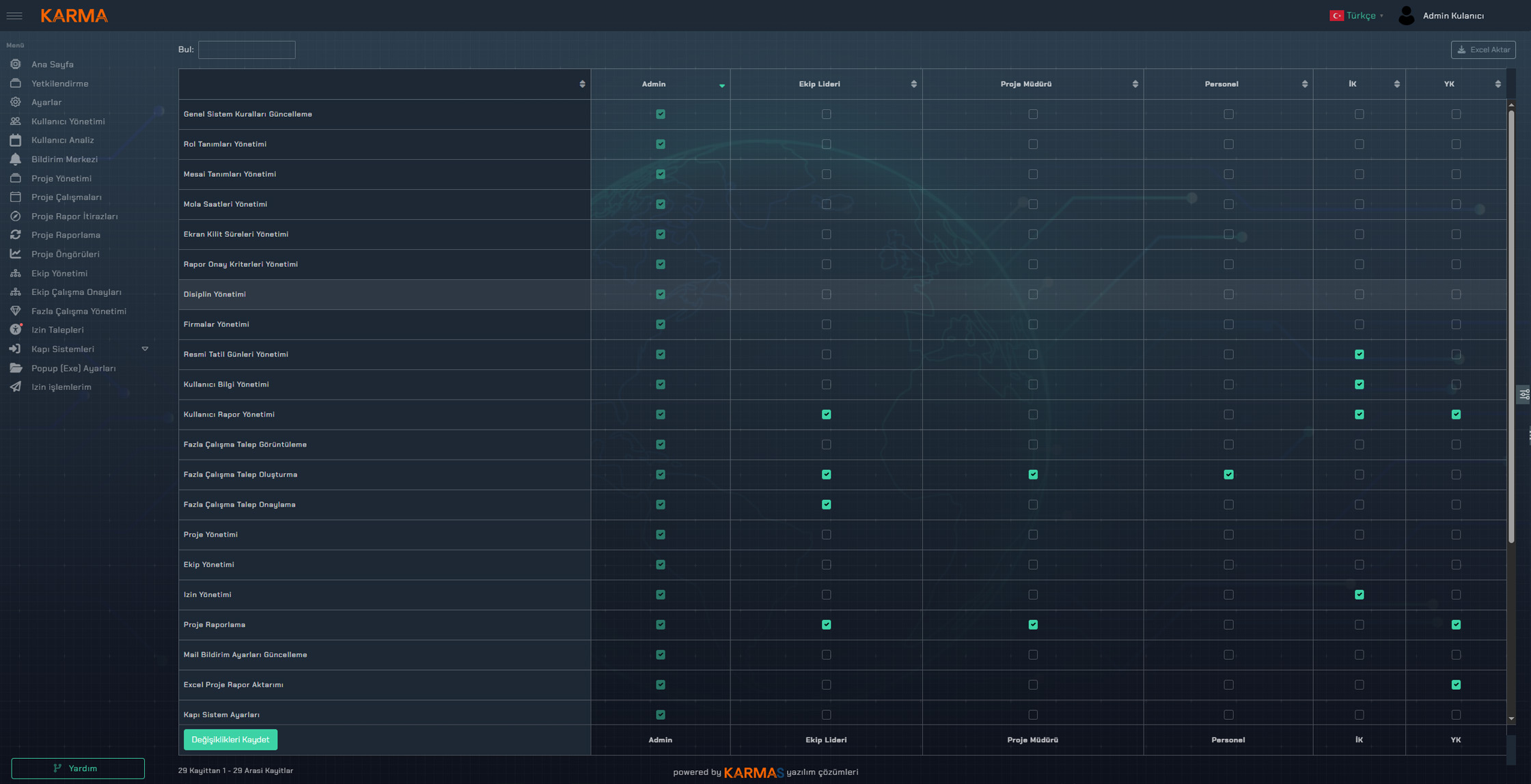Viewport: 1531px width, 784px height.
Task: Click the Popup (Exe) Ayarları folder icon
Action: (x=15, y=368)
